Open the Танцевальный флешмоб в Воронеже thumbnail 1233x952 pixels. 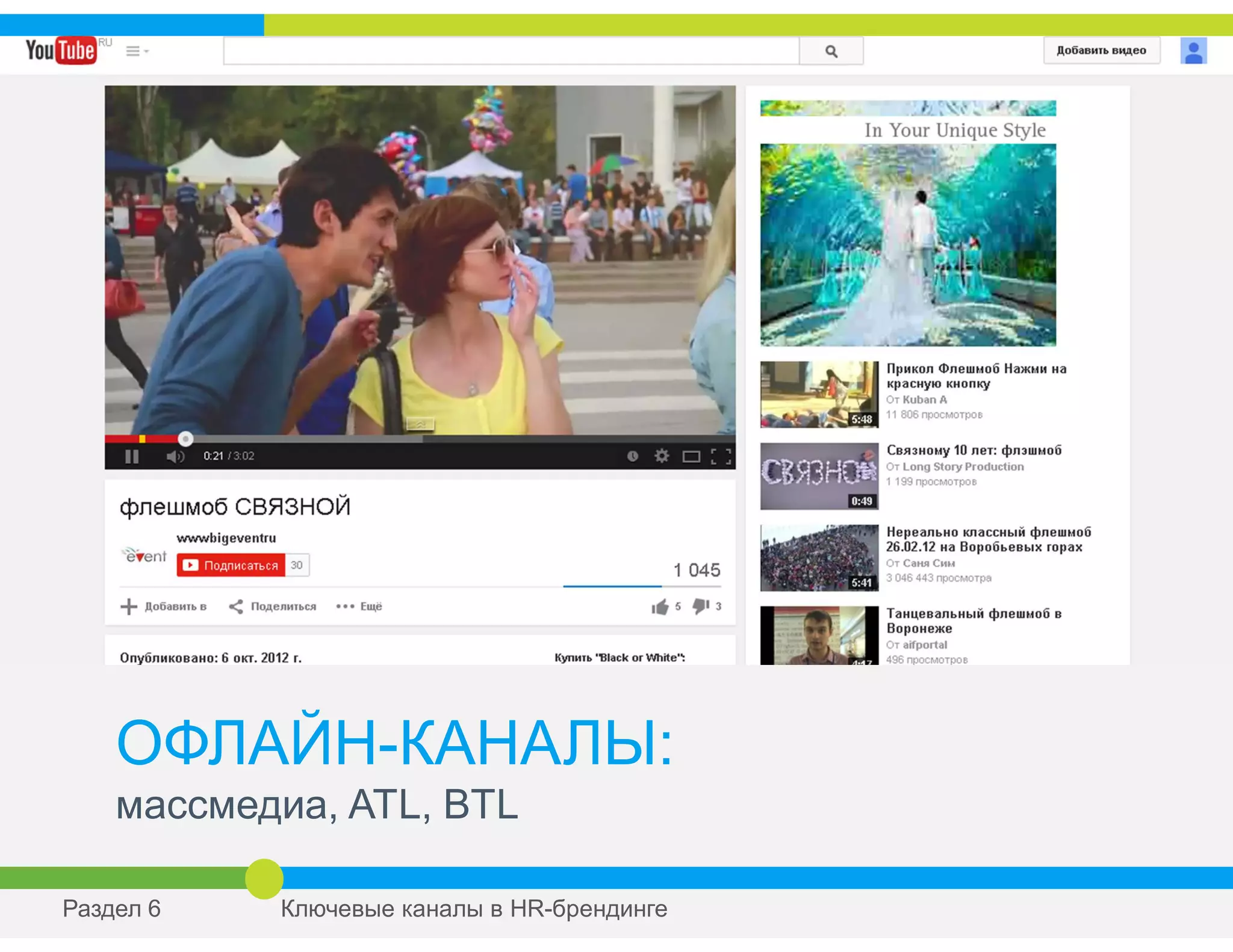[x=819, y=635]
